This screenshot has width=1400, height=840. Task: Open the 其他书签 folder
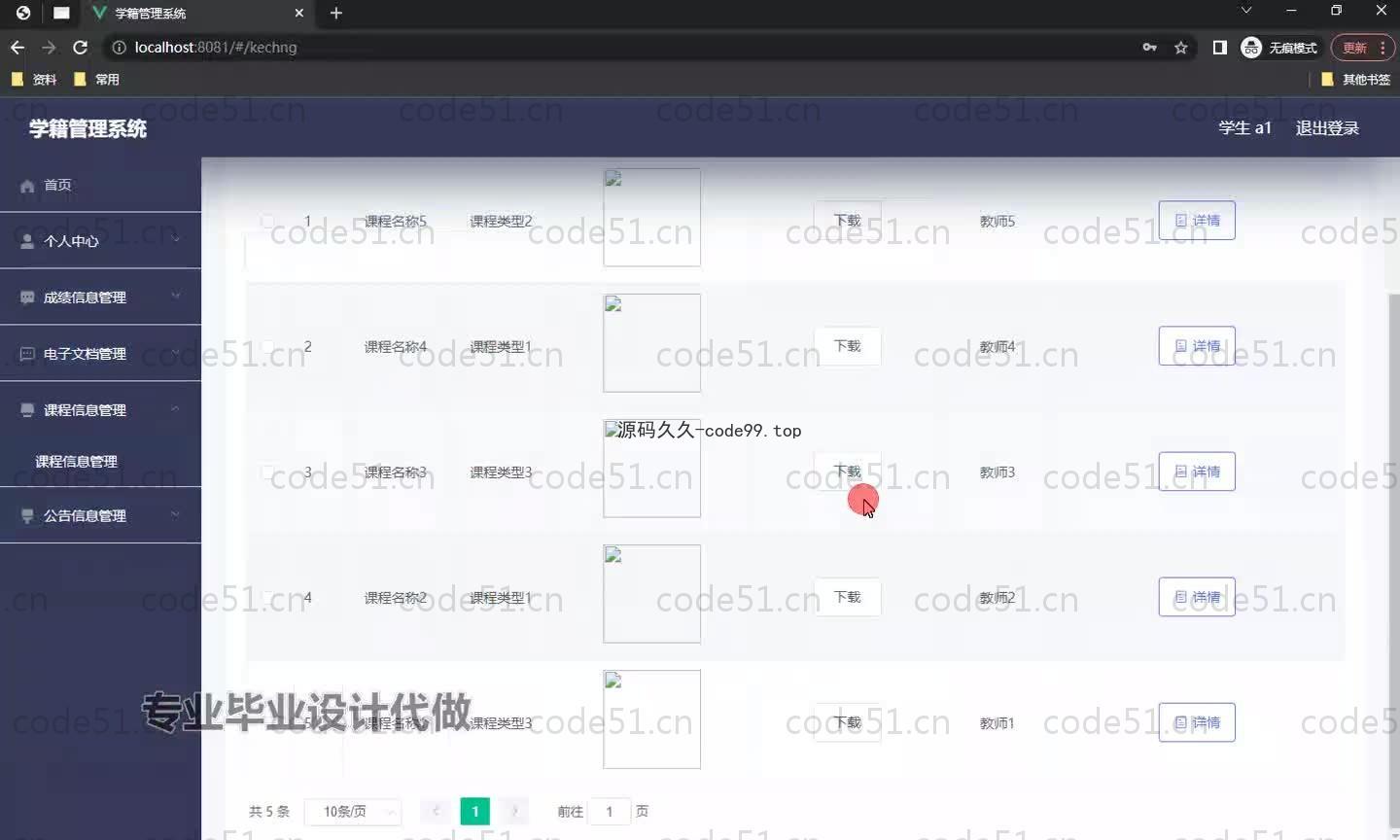click(x=1355, y=80)
